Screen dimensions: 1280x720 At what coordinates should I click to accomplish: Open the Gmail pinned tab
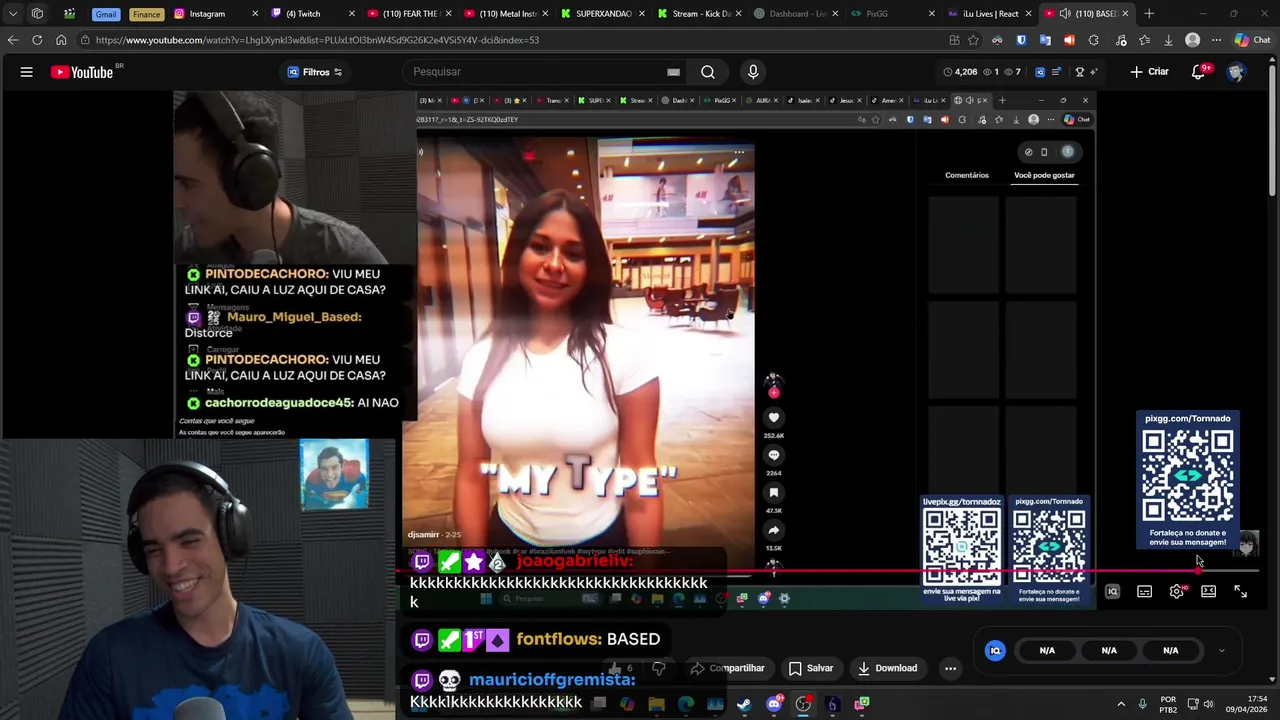click(106, 14)
